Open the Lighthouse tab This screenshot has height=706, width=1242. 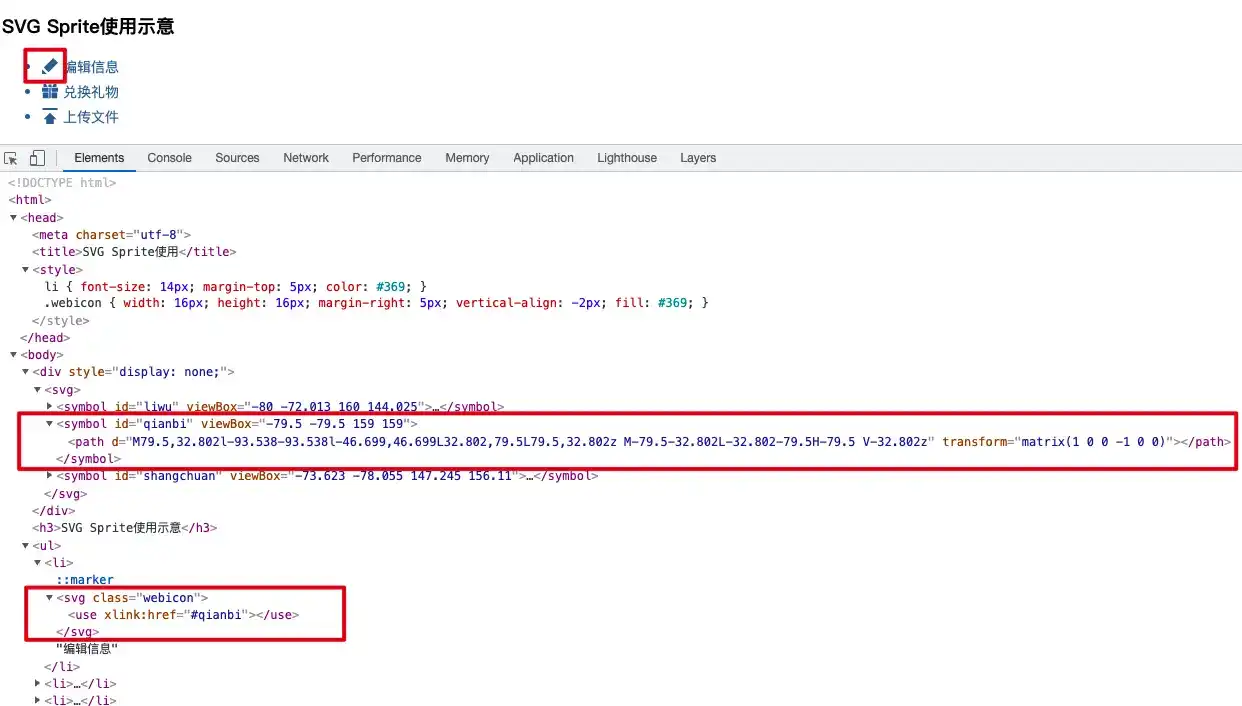627,158
